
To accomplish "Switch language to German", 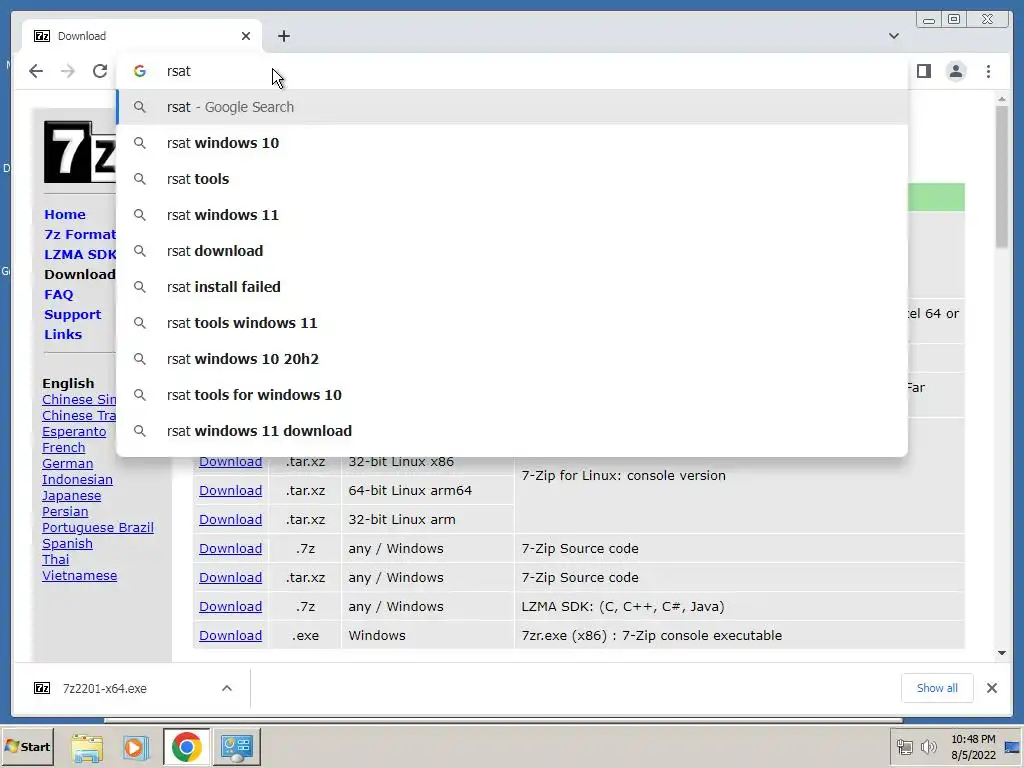I will coord(67,464).
